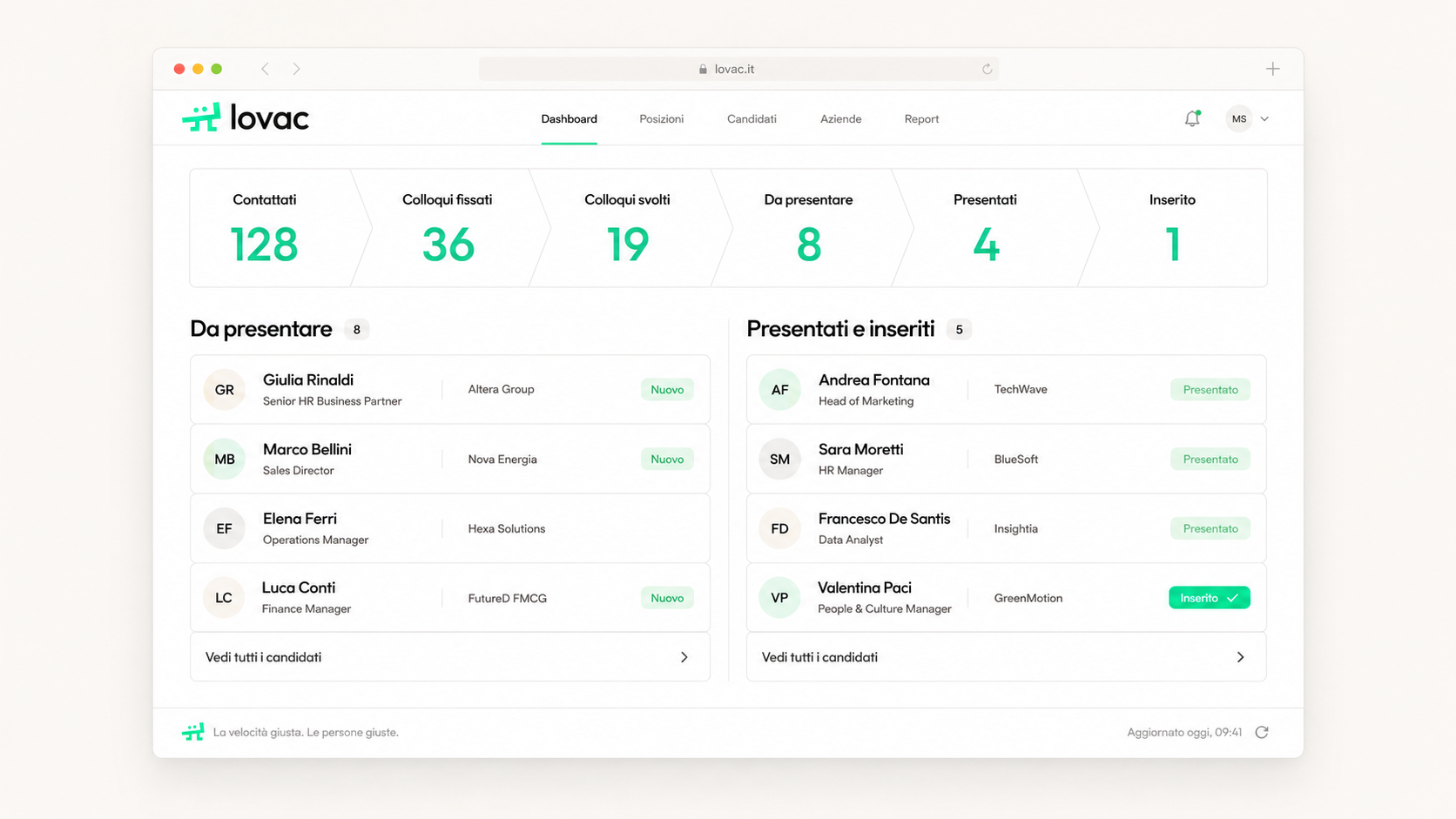1456x819 pixels.
Task: Click Hexa Solutions company name
Action: (507, 528)
